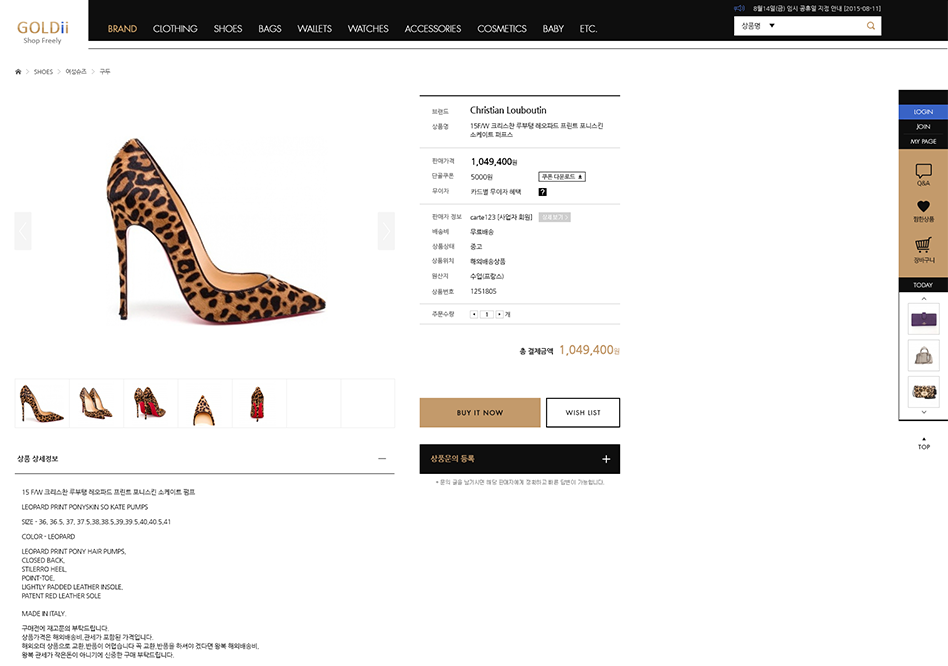Click the search magnifier icon
948x666 pixels.
pos(871,26)
